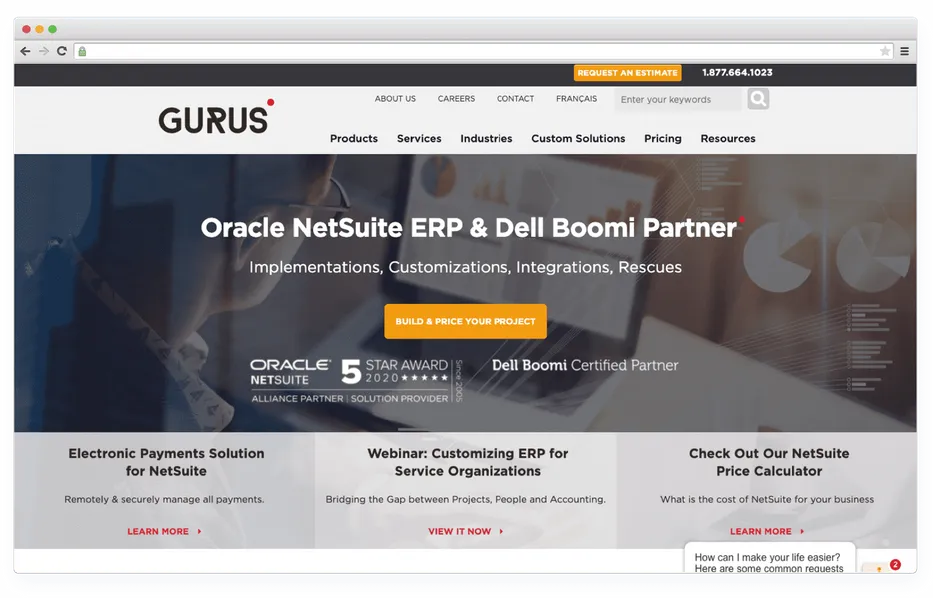Switch language to Français

coord(576,99)
